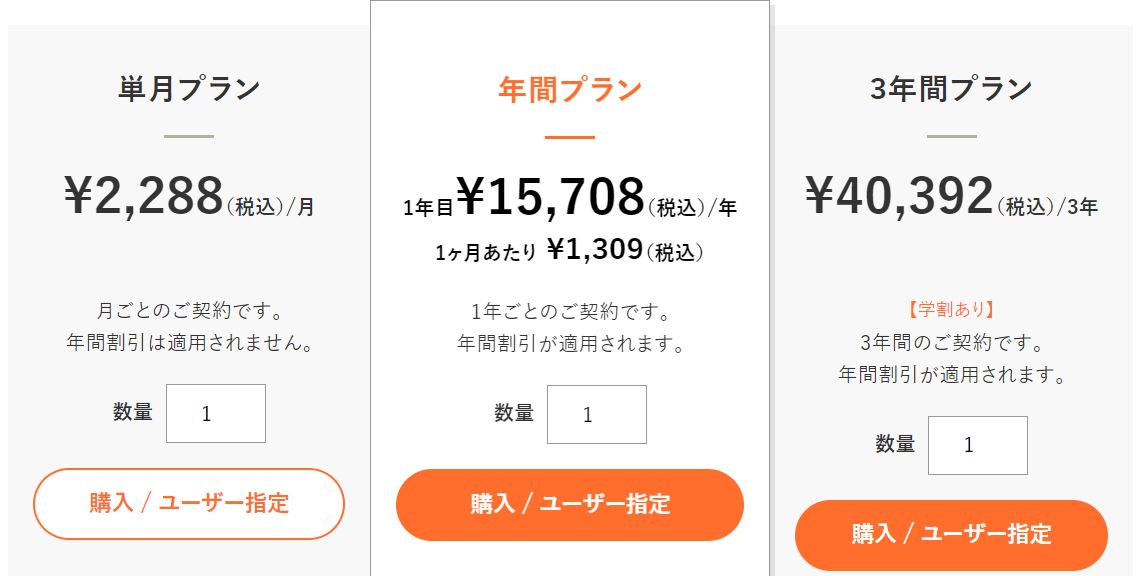
Task: Click the 1年ごとのご契約です description
Action: (570, 310)
